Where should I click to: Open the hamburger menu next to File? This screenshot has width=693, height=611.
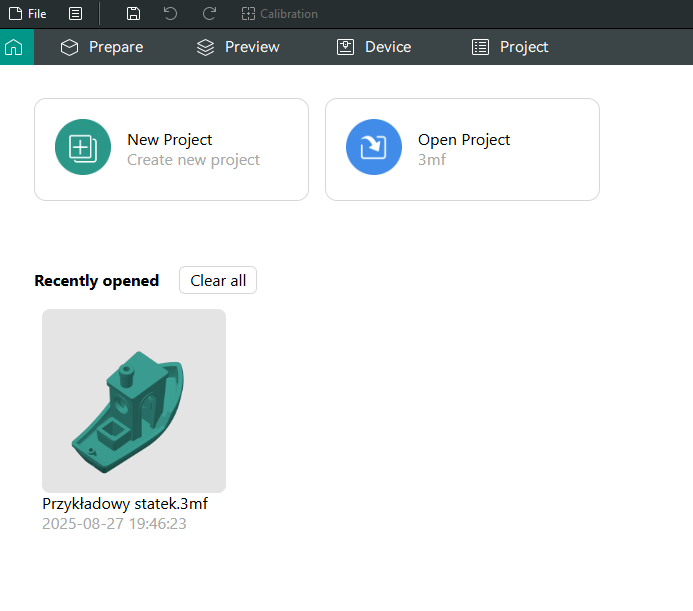76,14
